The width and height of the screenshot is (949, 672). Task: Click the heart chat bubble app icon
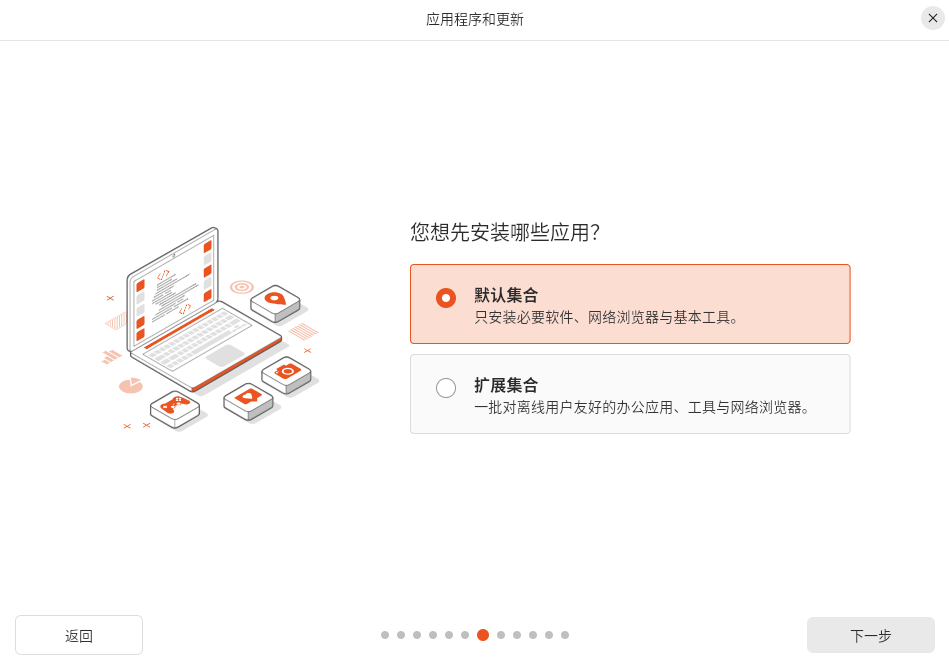248,397
